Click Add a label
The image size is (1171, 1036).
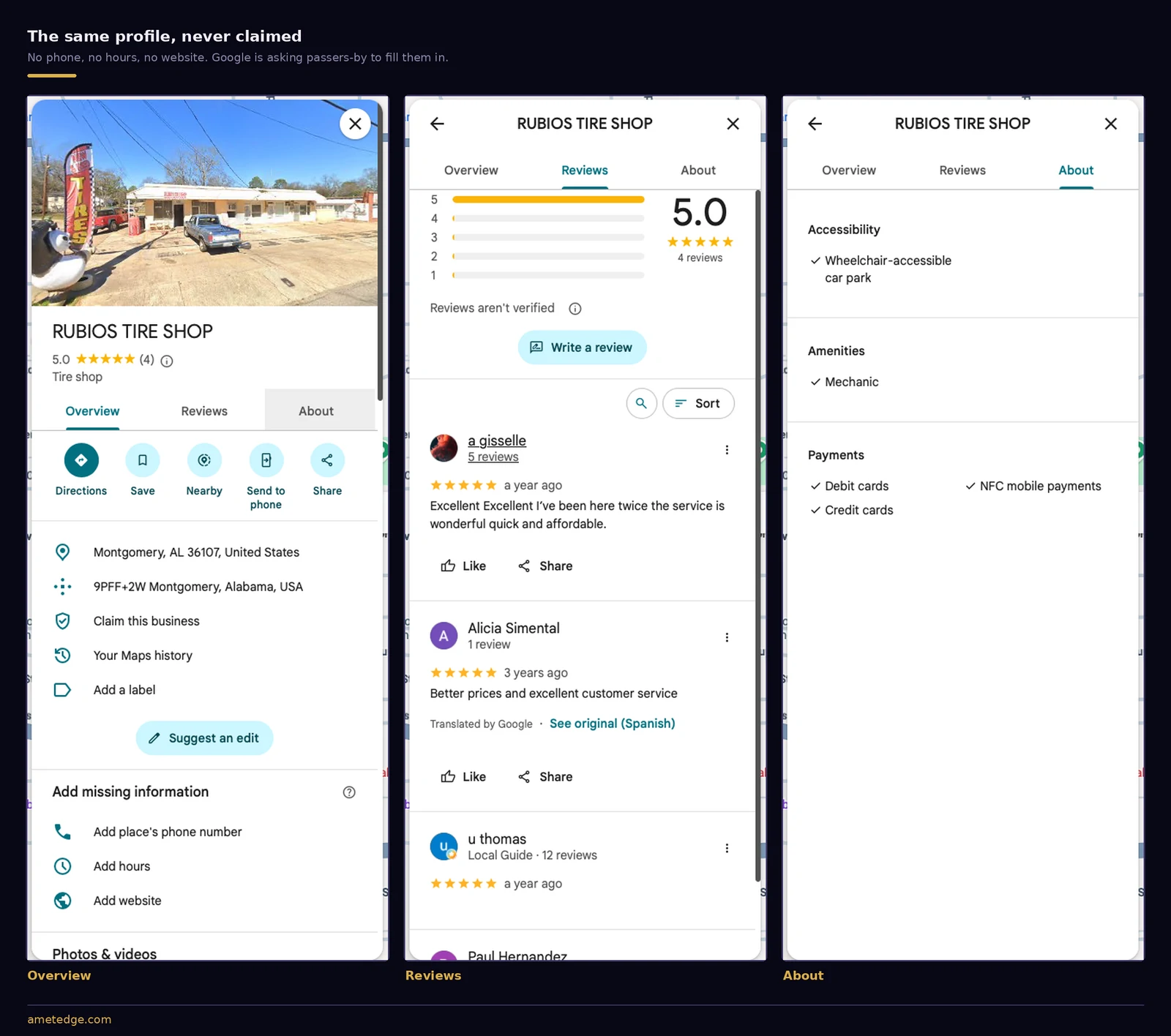click(x=124, y=690)
